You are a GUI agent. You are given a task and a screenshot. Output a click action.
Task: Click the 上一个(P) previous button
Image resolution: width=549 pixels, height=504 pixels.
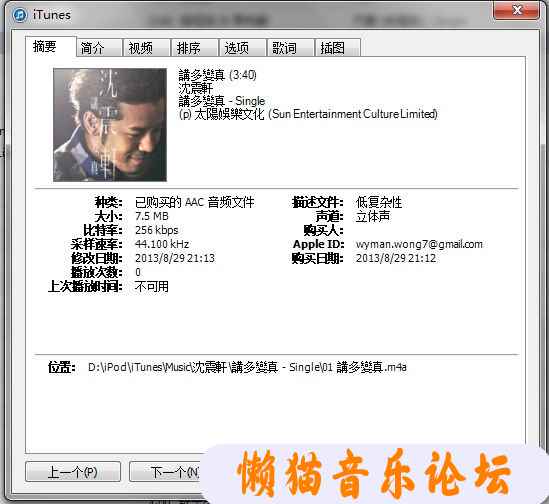73,471
